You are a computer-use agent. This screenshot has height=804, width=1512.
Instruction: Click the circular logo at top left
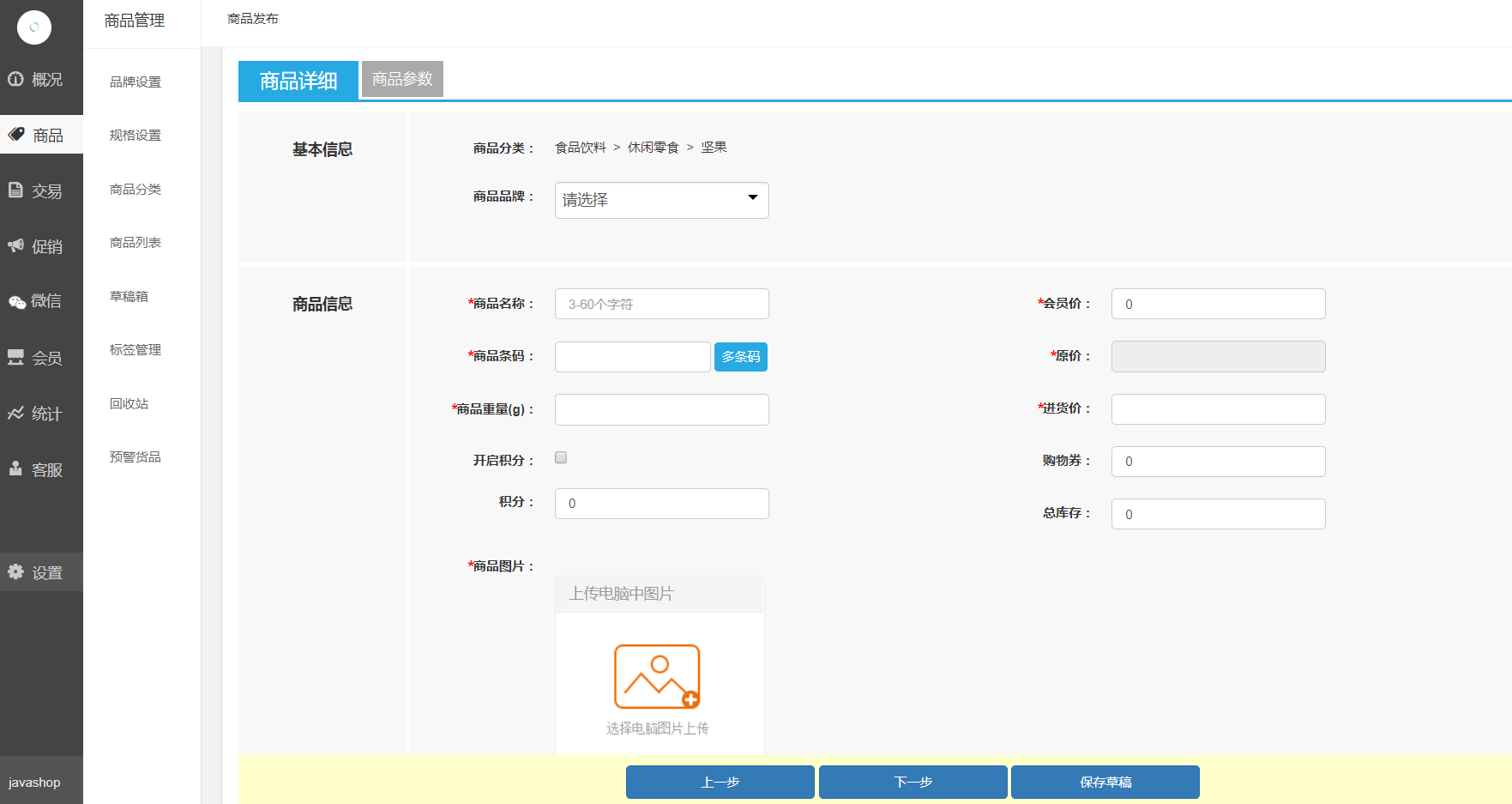[33, 27]
